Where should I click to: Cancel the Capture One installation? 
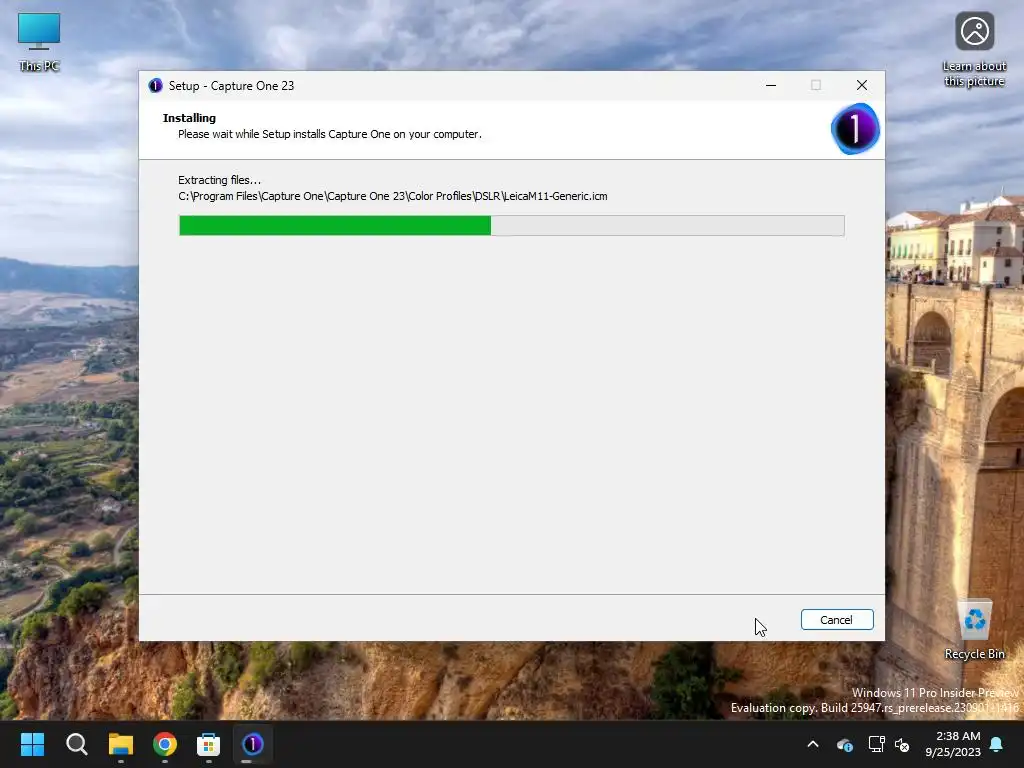837,620
